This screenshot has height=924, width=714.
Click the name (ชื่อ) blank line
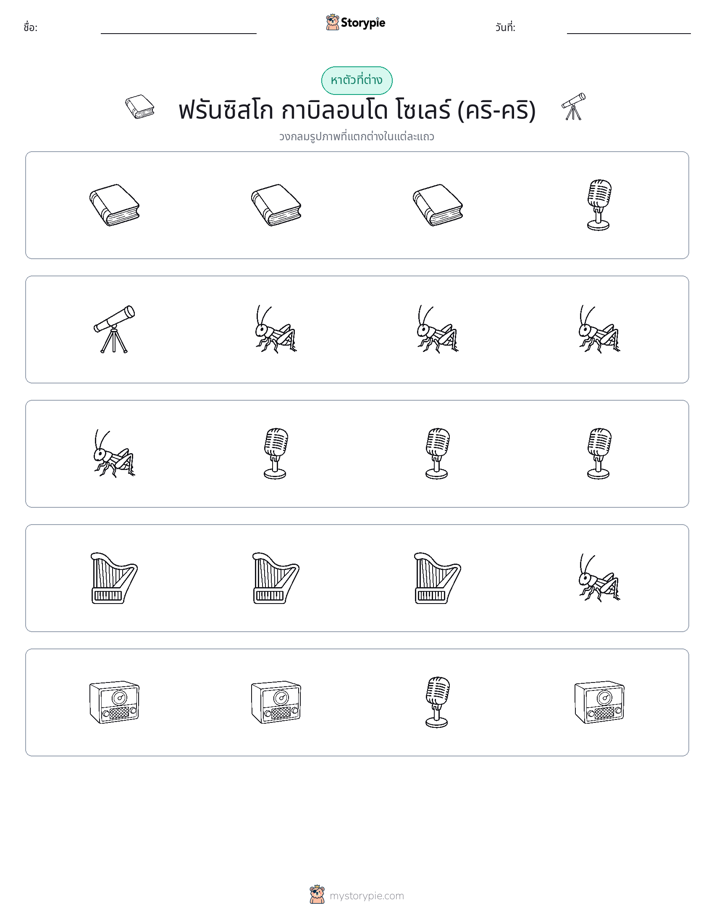coord(178,32)
